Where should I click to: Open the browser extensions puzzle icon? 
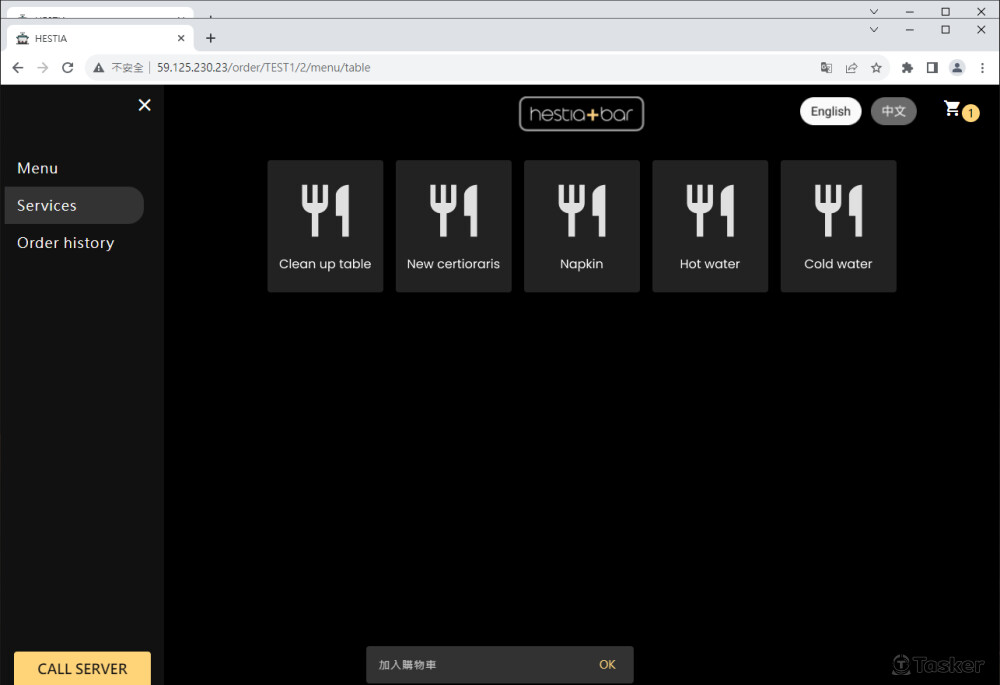pos(907,68)
